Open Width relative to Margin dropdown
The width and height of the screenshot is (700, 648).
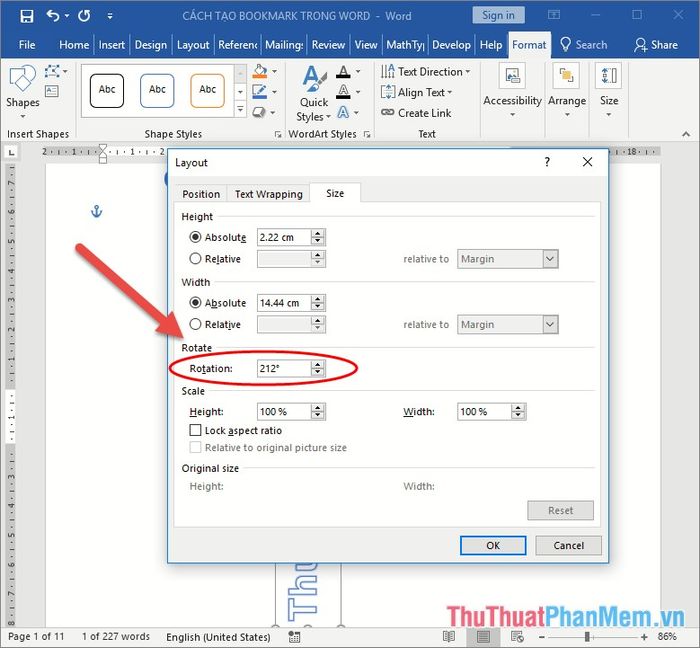pyautogui.click(x=550, y=324)
